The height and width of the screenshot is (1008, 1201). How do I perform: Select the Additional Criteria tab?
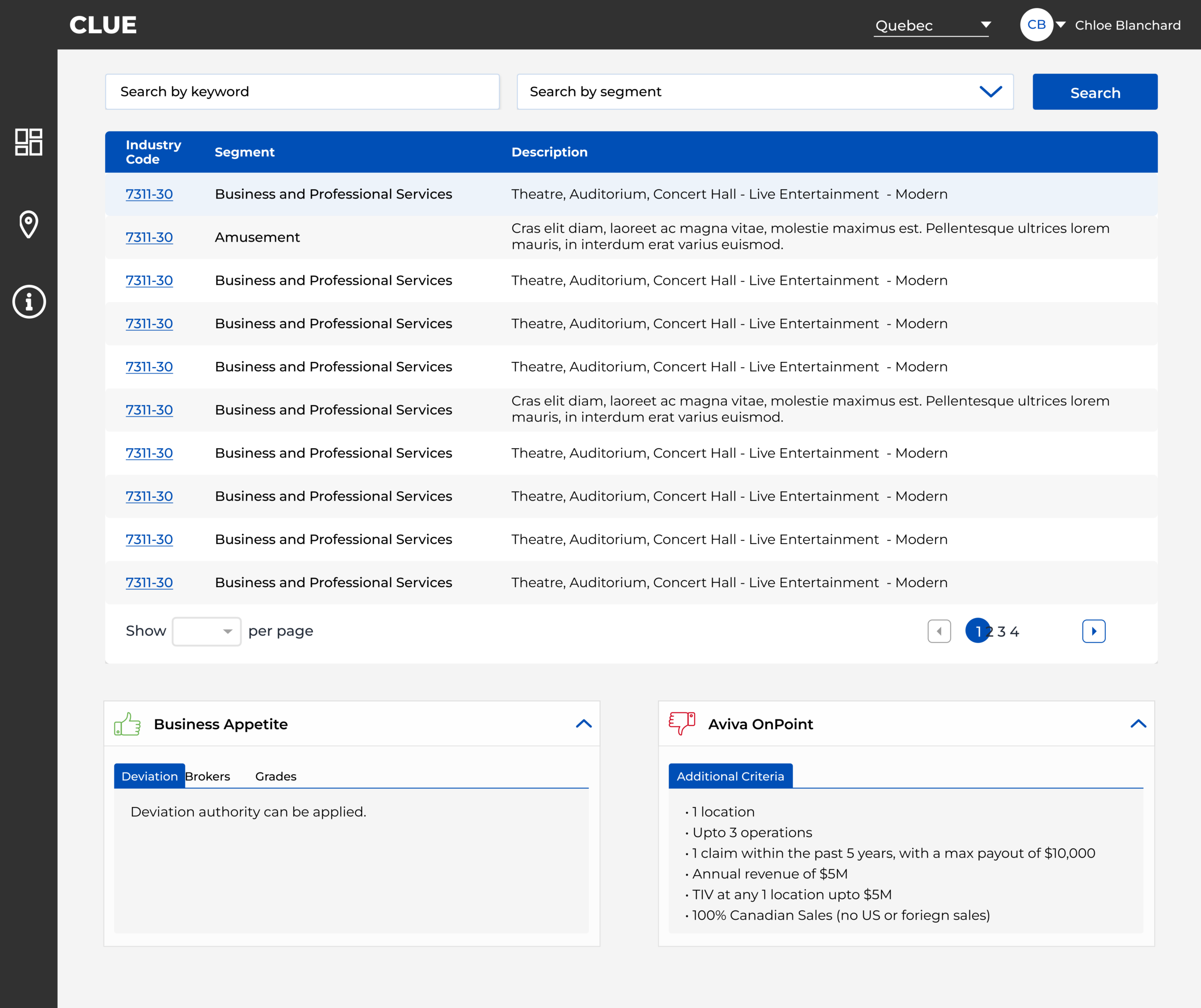(x=730, y=776)
